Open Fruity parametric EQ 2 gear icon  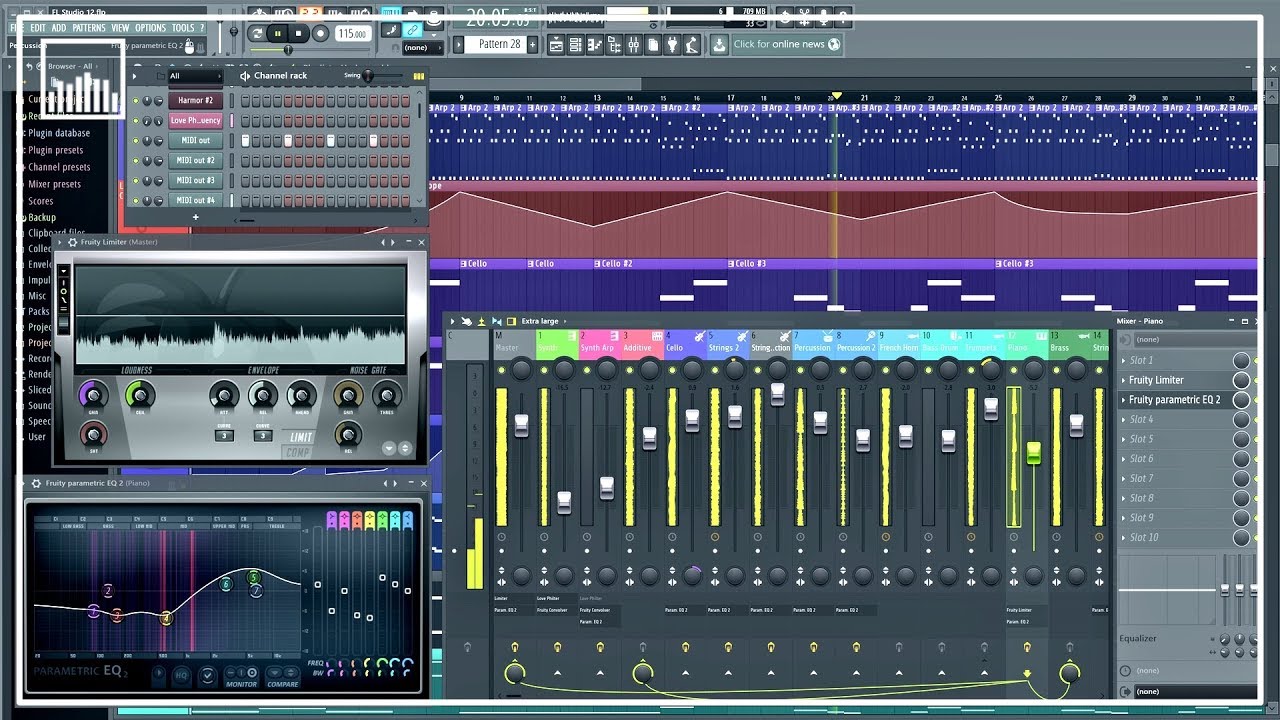point(36,483)
